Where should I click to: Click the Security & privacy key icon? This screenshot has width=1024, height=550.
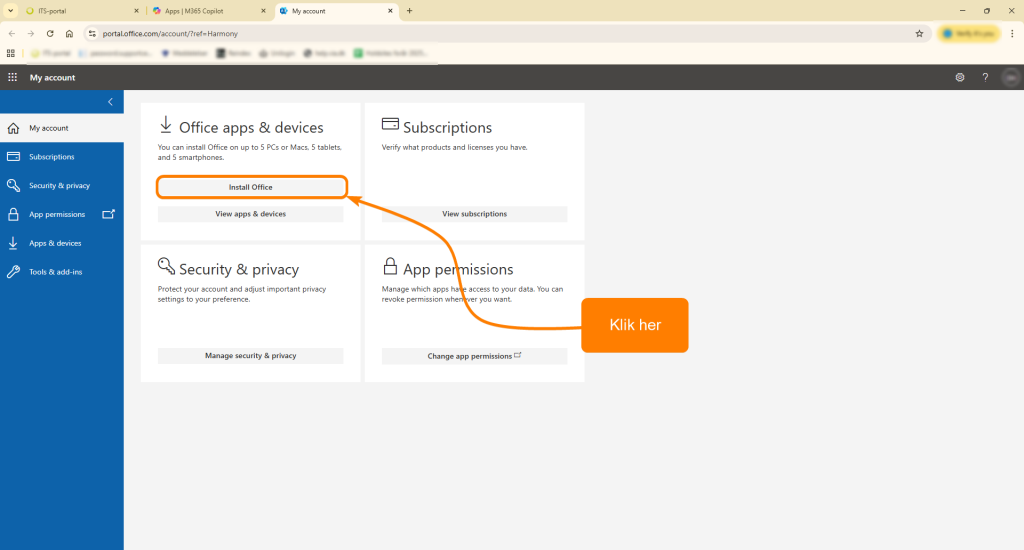click(13, 185)
